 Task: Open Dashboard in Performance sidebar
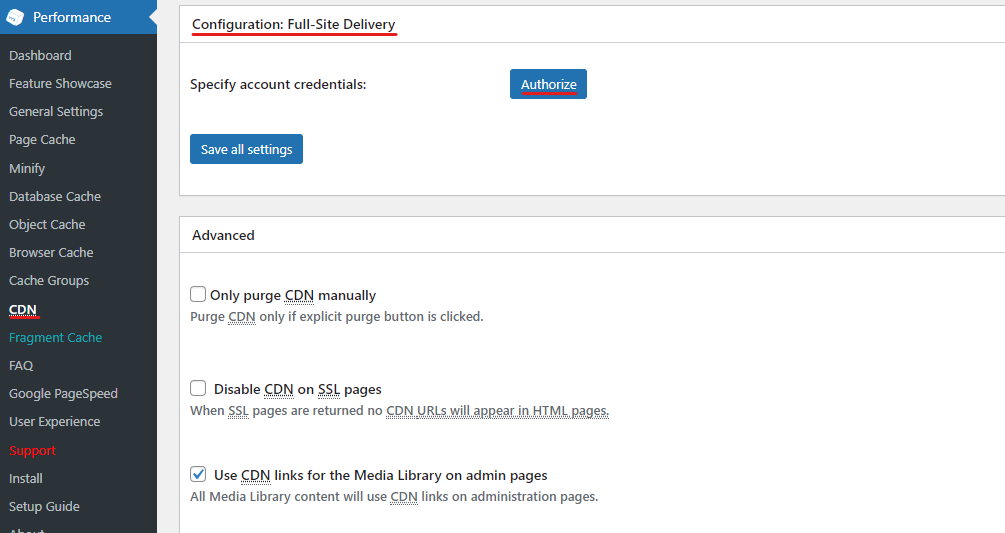click(40, 56)
